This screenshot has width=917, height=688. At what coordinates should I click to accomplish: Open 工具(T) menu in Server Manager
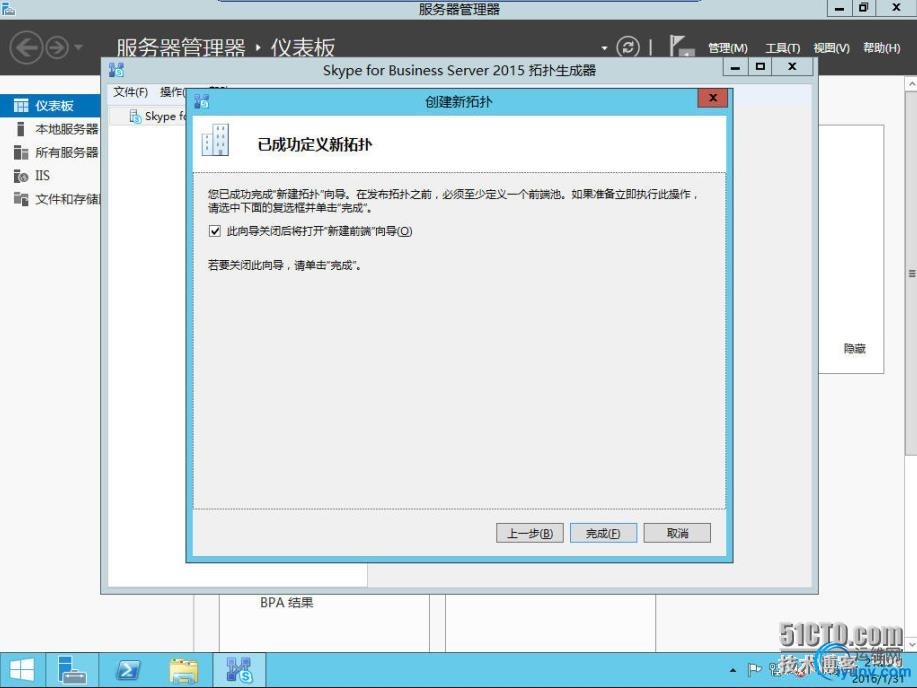click(782, 48)
